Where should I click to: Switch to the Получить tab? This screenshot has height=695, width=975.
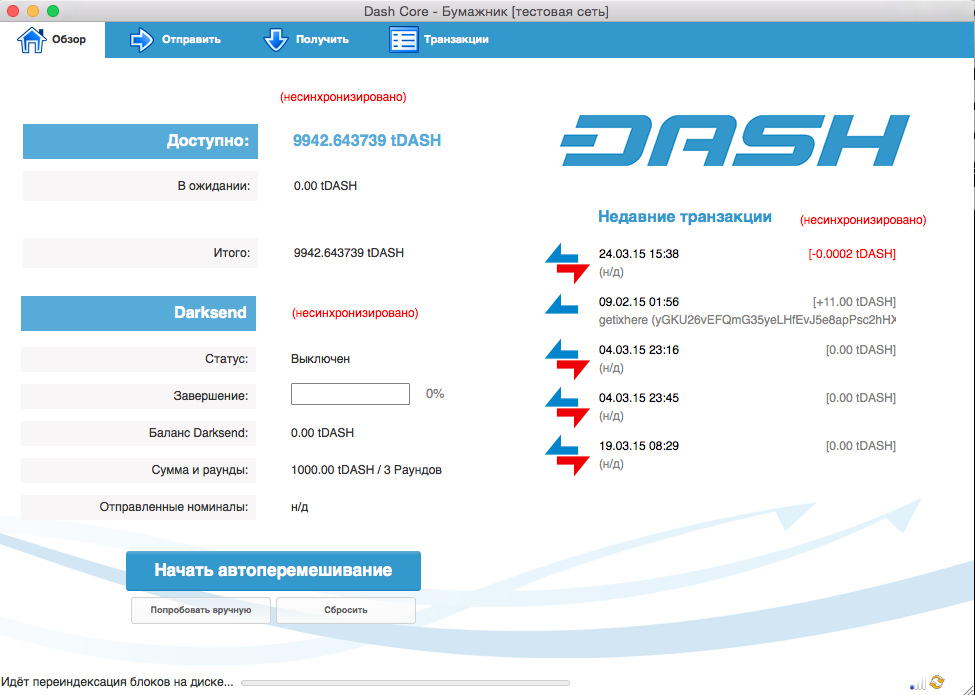pyautogui.click(x=306, y=40)
